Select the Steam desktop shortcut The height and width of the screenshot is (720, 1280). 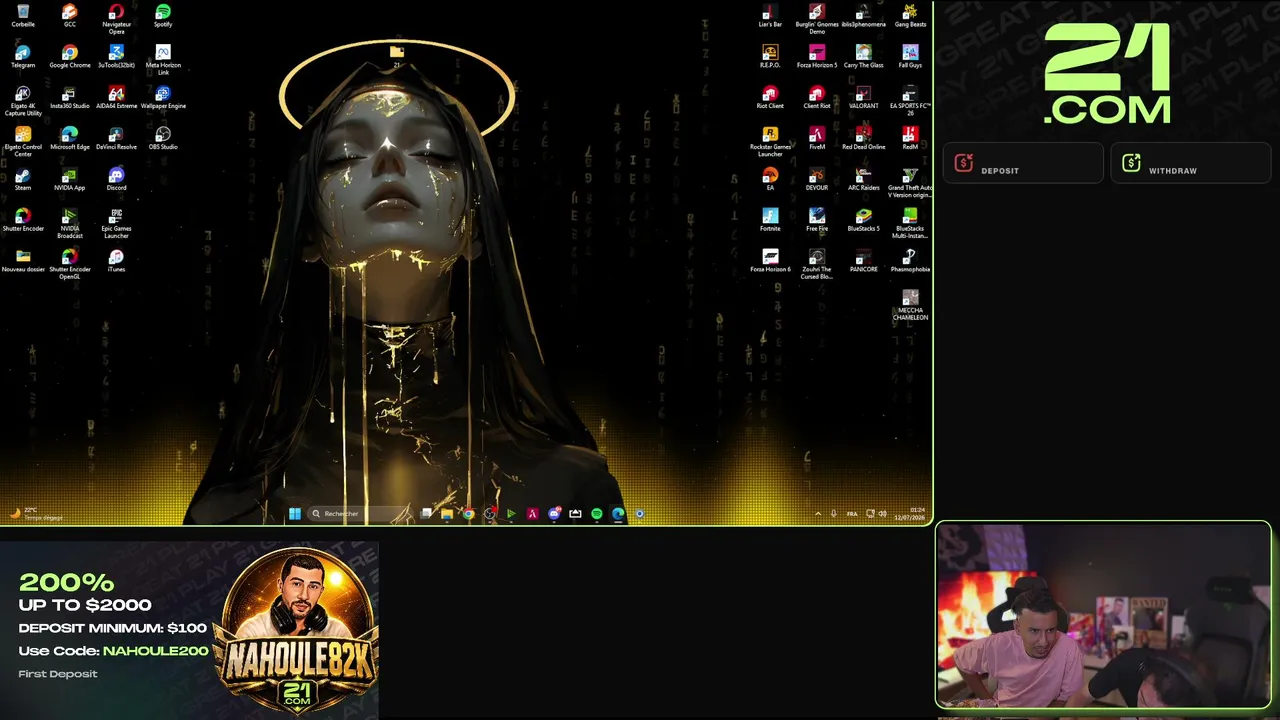click(23, 180)
